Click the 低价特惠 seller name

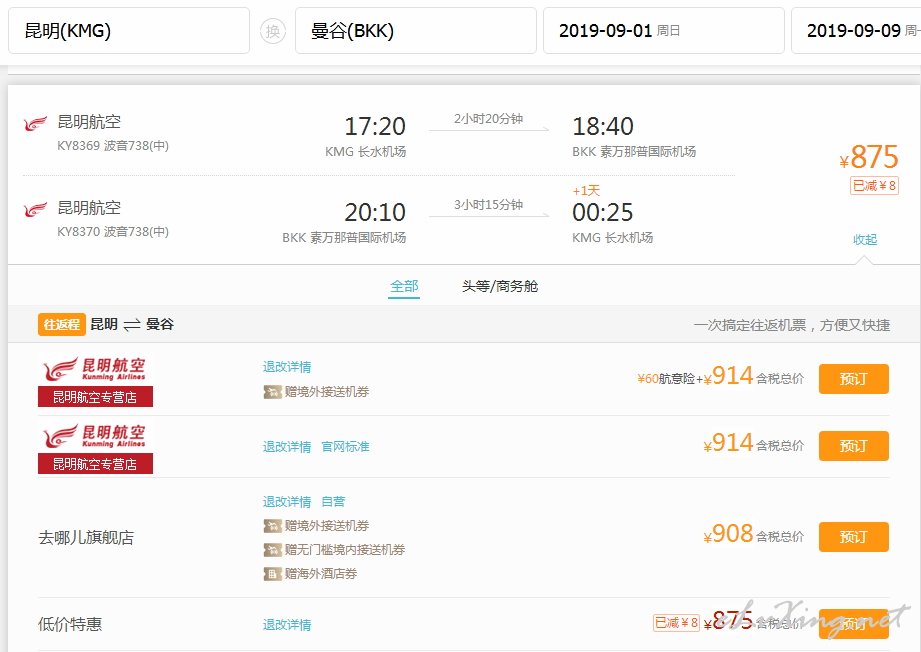point(70,624)
